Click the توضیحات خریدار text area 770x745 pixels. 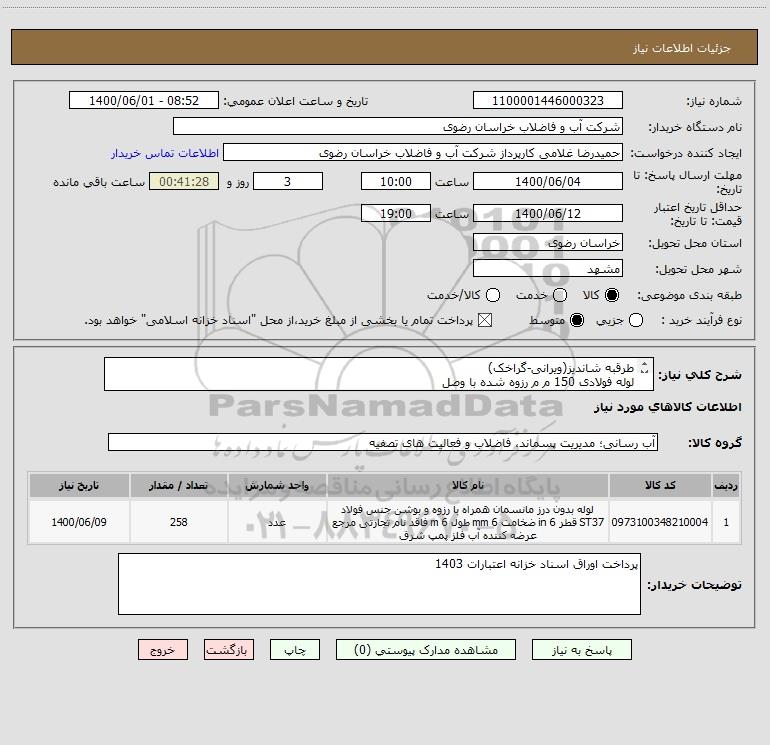(x=379, y=584)
